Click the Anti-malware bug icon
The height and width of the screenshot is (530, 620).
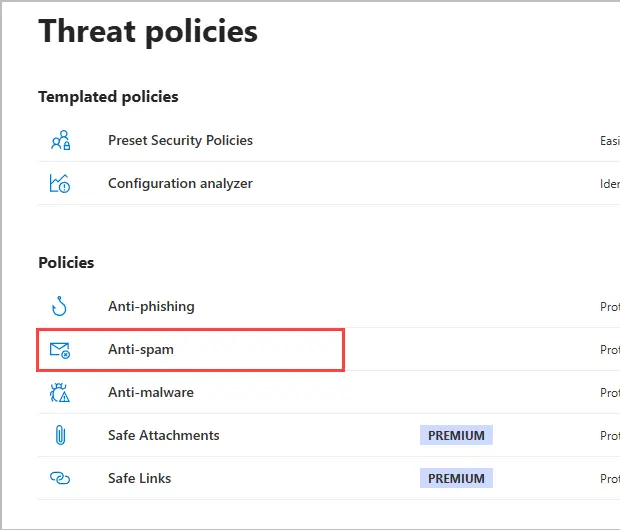point(60,393)
